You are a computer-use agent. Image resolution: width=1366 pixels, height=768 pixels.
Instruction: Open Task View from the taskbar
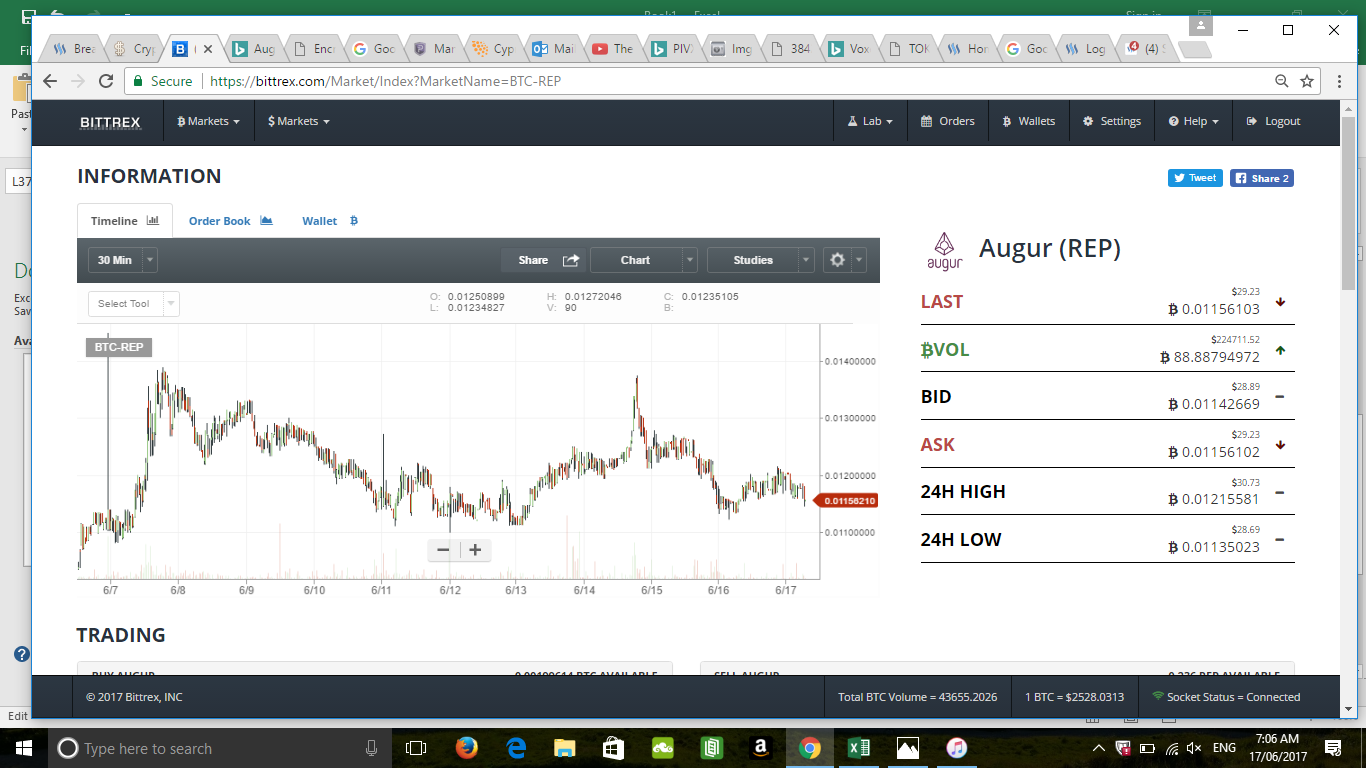pos(416,748)
